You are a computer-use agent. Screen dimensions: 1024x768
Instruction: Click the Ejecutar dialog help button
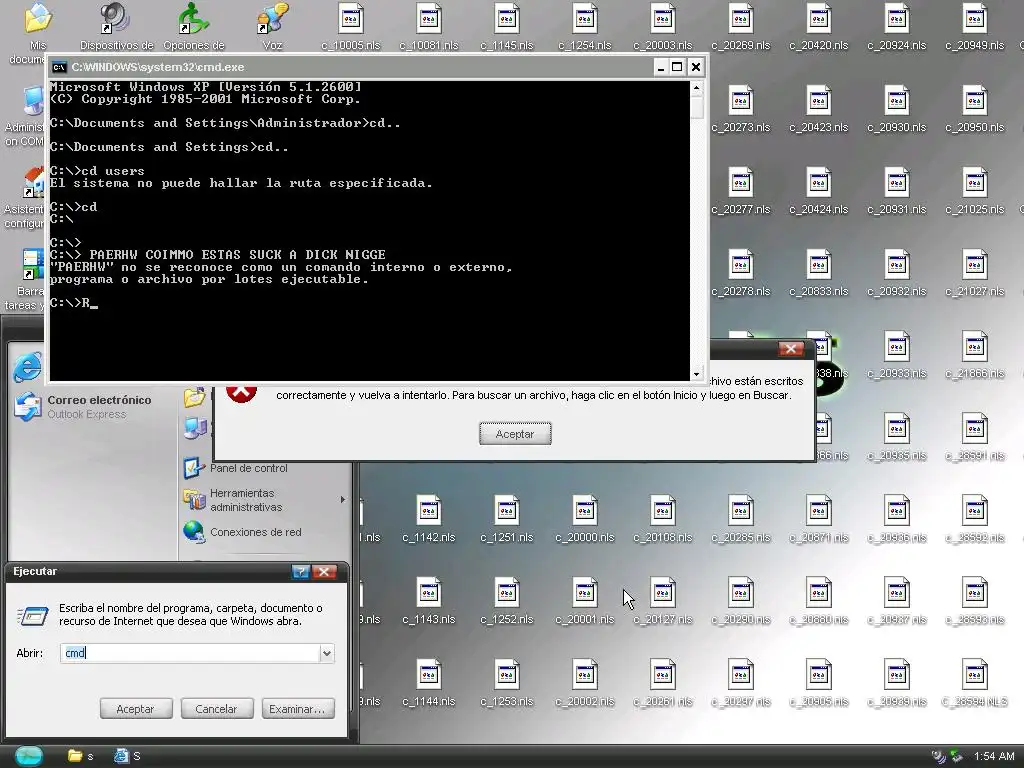pyautogui.click(x=300, y=572)
